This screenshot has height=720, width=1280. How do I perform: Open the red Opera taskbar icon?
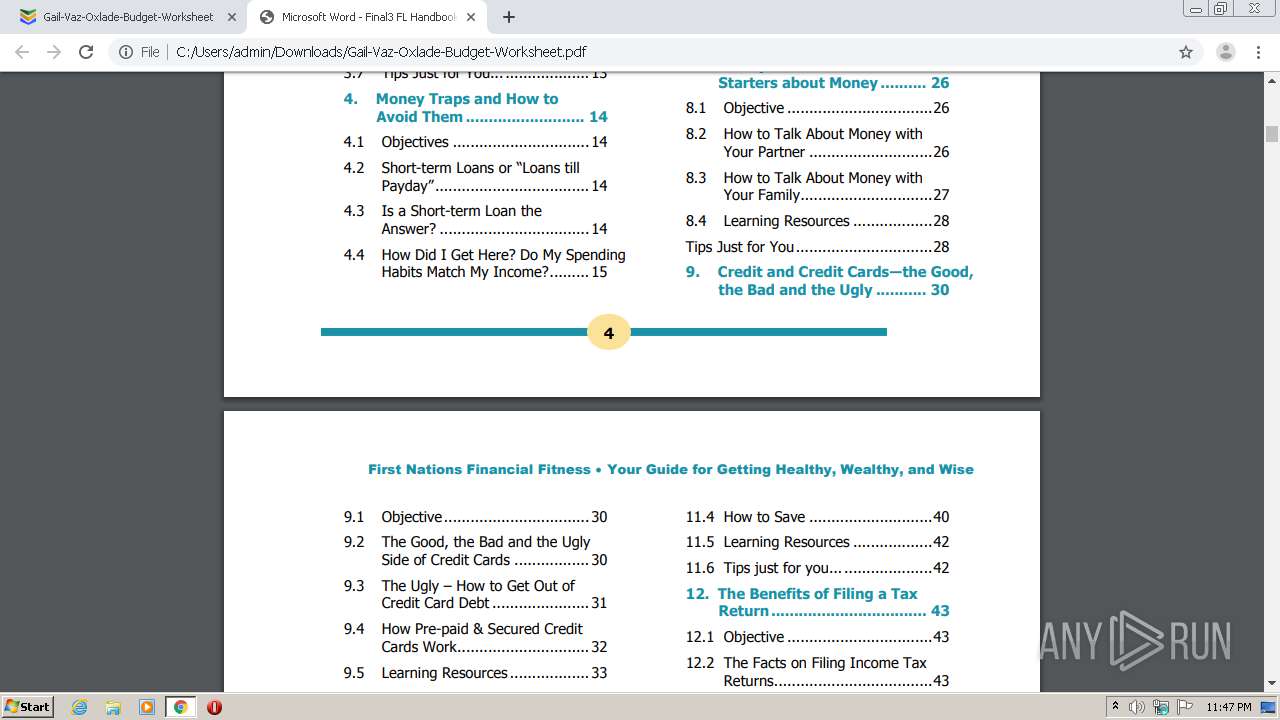[x=214, y=707]
